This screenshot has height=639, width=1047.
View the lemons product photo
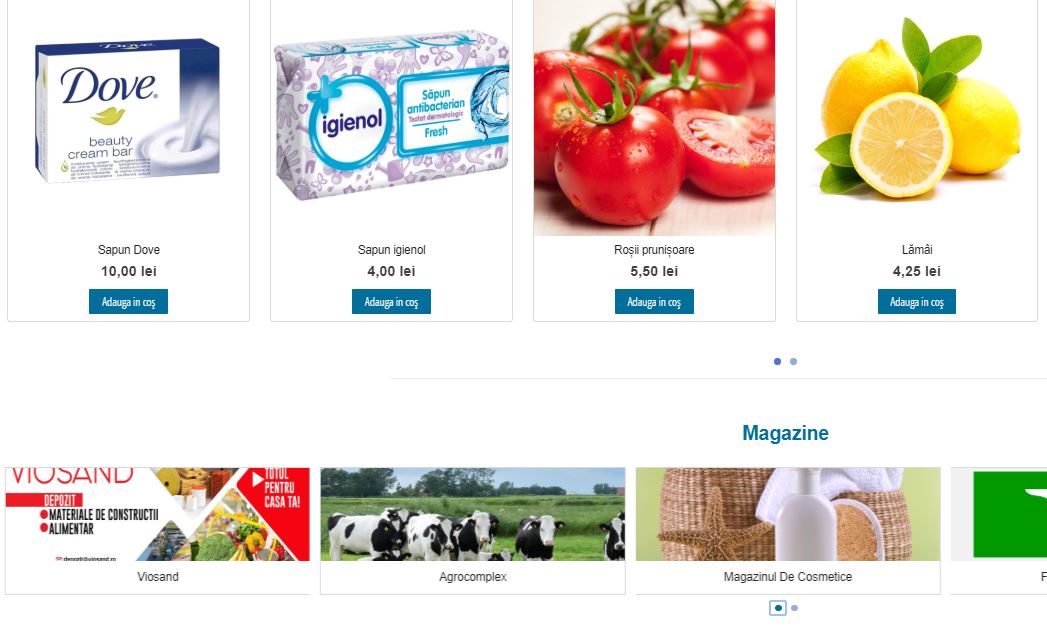tap(917, 107)
